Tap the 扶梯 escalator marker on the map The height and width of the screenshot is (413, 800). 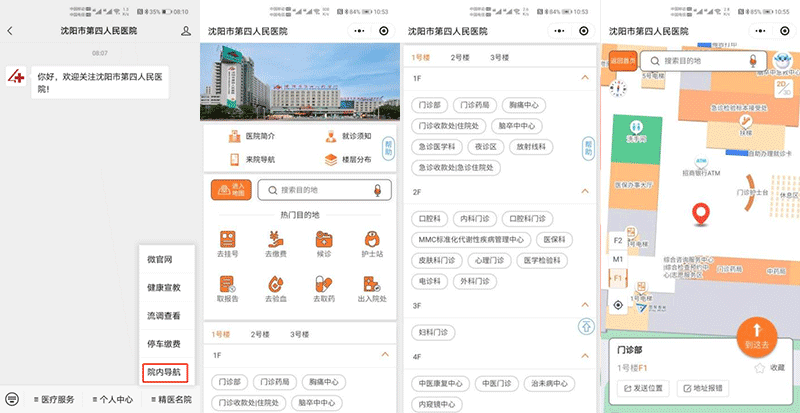pos(746,122)
